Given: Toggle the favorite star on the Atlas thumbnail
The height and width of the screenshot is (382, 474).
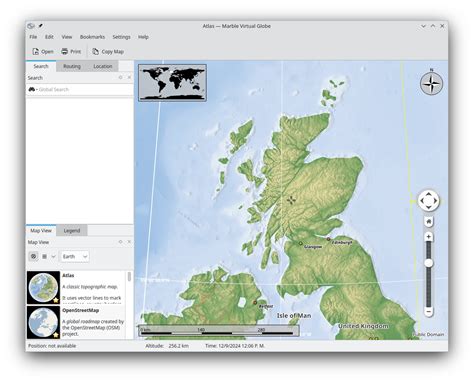Looking at the screenshot, I should 56,300.
